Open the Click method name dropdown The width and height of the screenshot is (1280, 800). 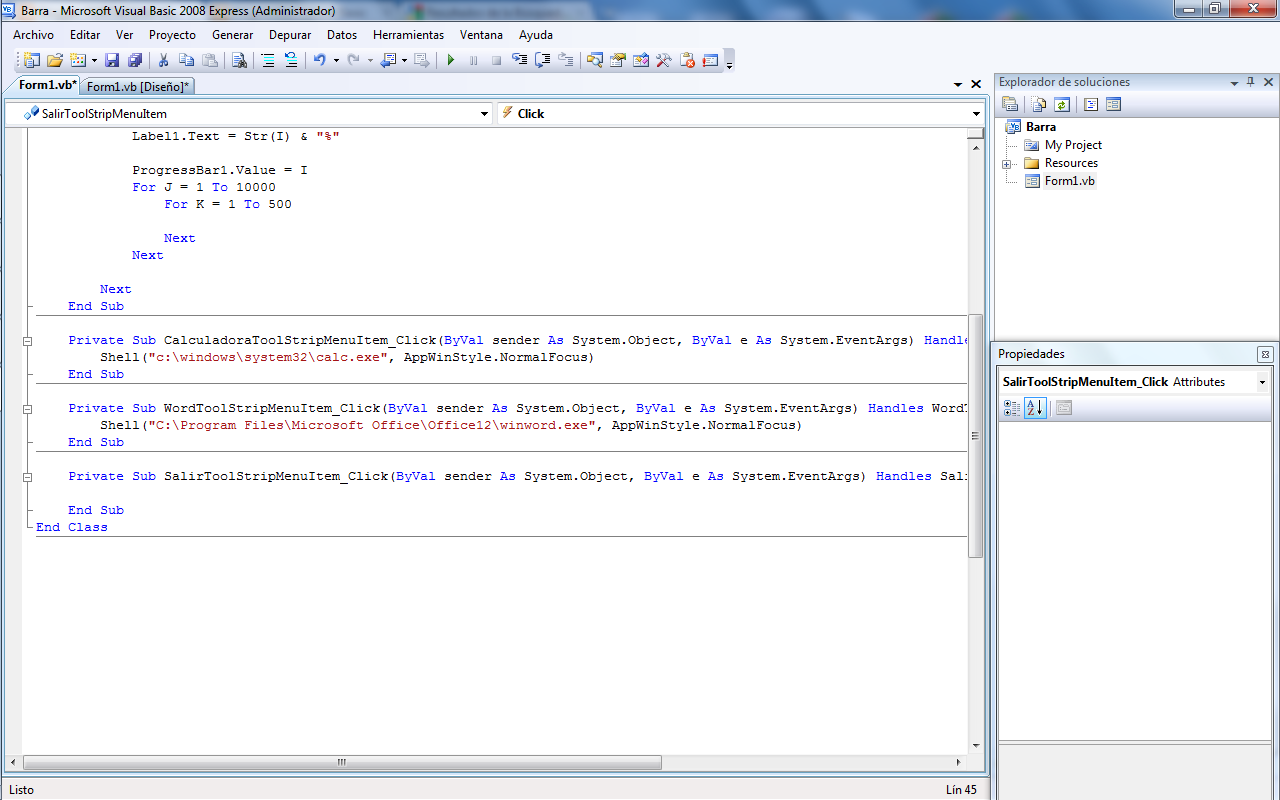[x=976, y=114]
